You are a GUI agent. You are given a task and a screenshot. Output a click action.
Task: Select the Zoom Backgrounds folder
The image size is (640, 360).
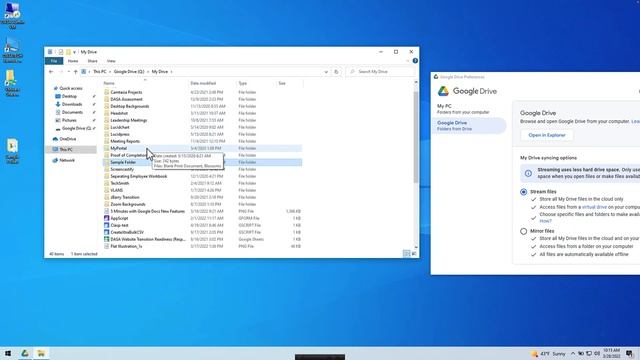(x=128, y=204)
